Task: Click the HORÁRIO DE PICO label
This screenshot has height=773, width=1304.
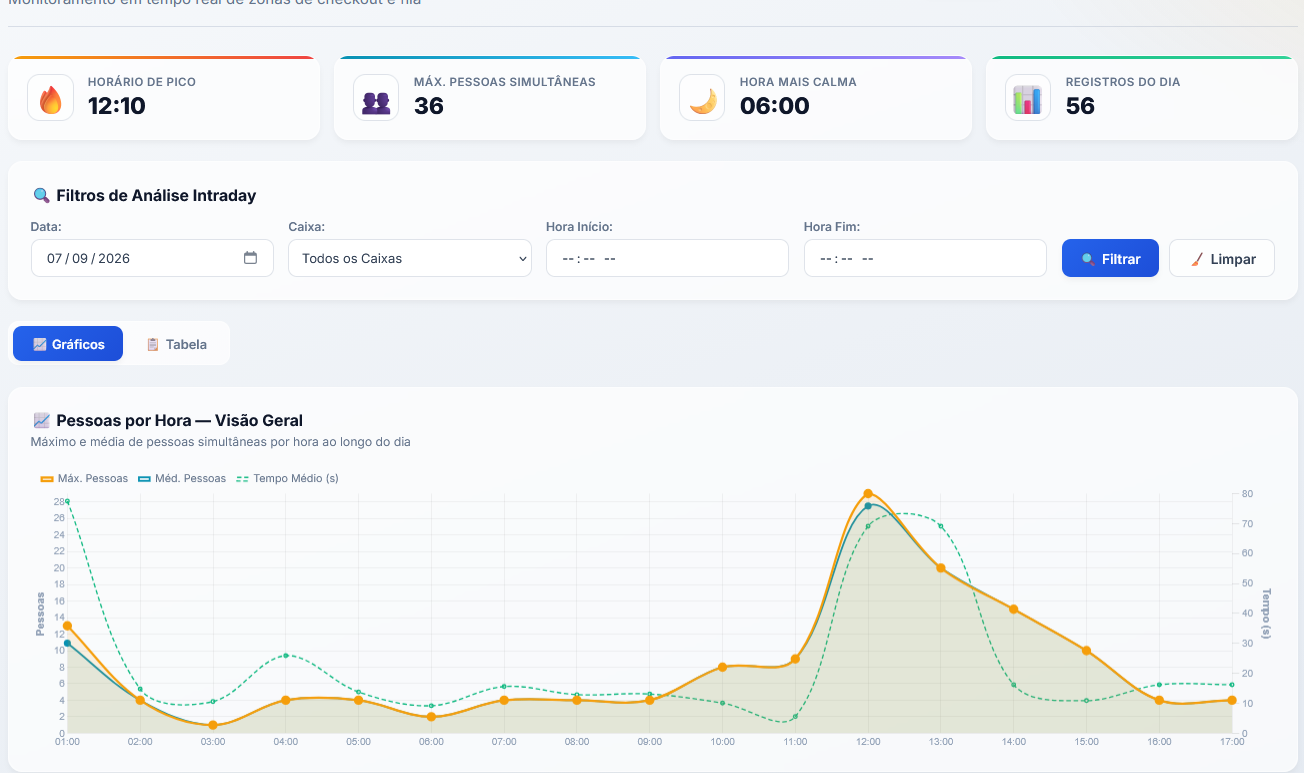Action: [x=142, y=82]
